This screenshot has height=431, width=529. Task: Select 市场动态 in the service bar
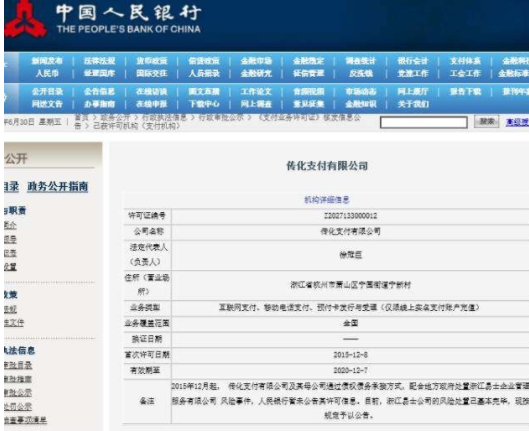pos(361,92)
